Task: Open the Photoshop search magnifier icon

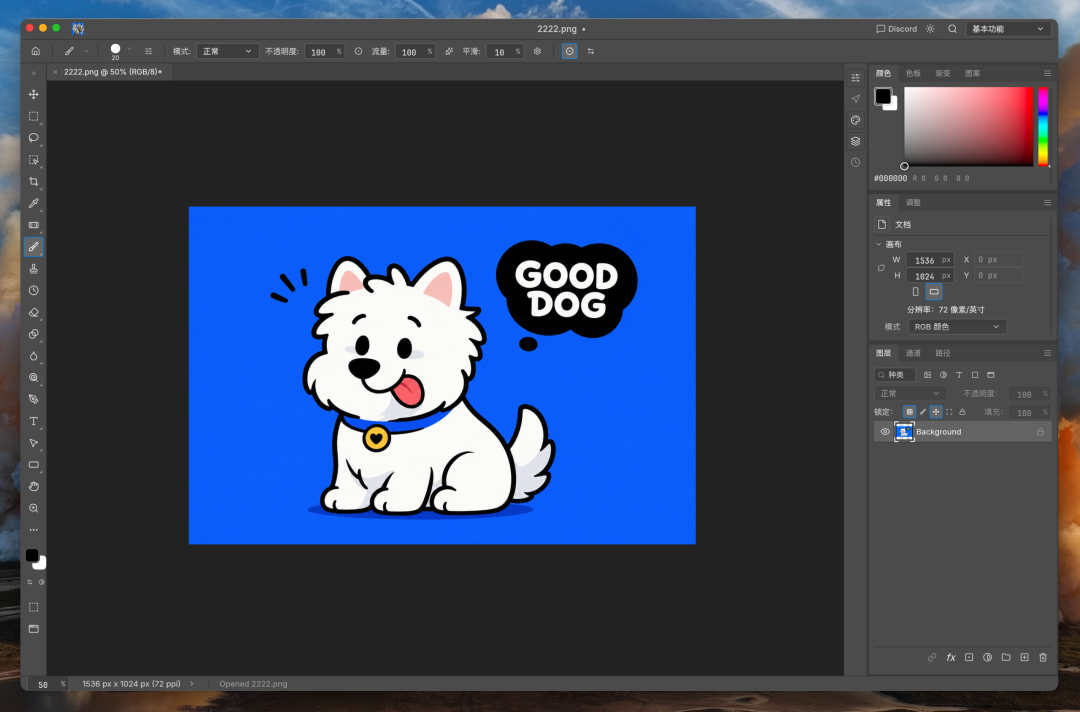Action: [x=952, y=29]
